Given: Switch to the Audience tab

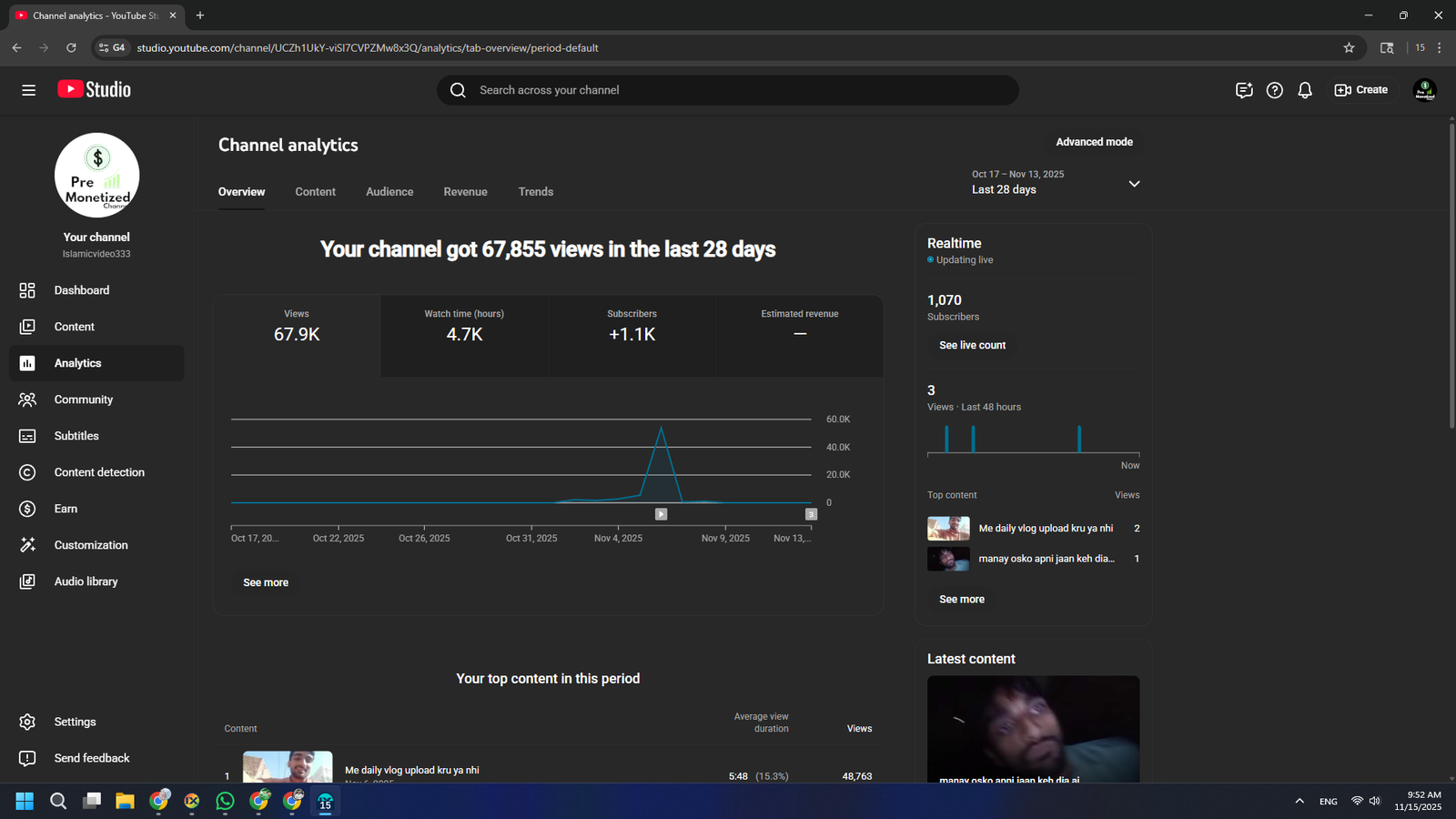Looking at the screenshot, I should point(389,192).
